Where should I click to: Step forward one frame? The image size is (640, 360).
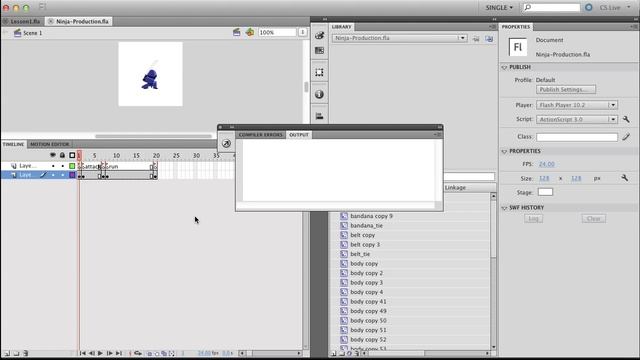coord(109,353)
